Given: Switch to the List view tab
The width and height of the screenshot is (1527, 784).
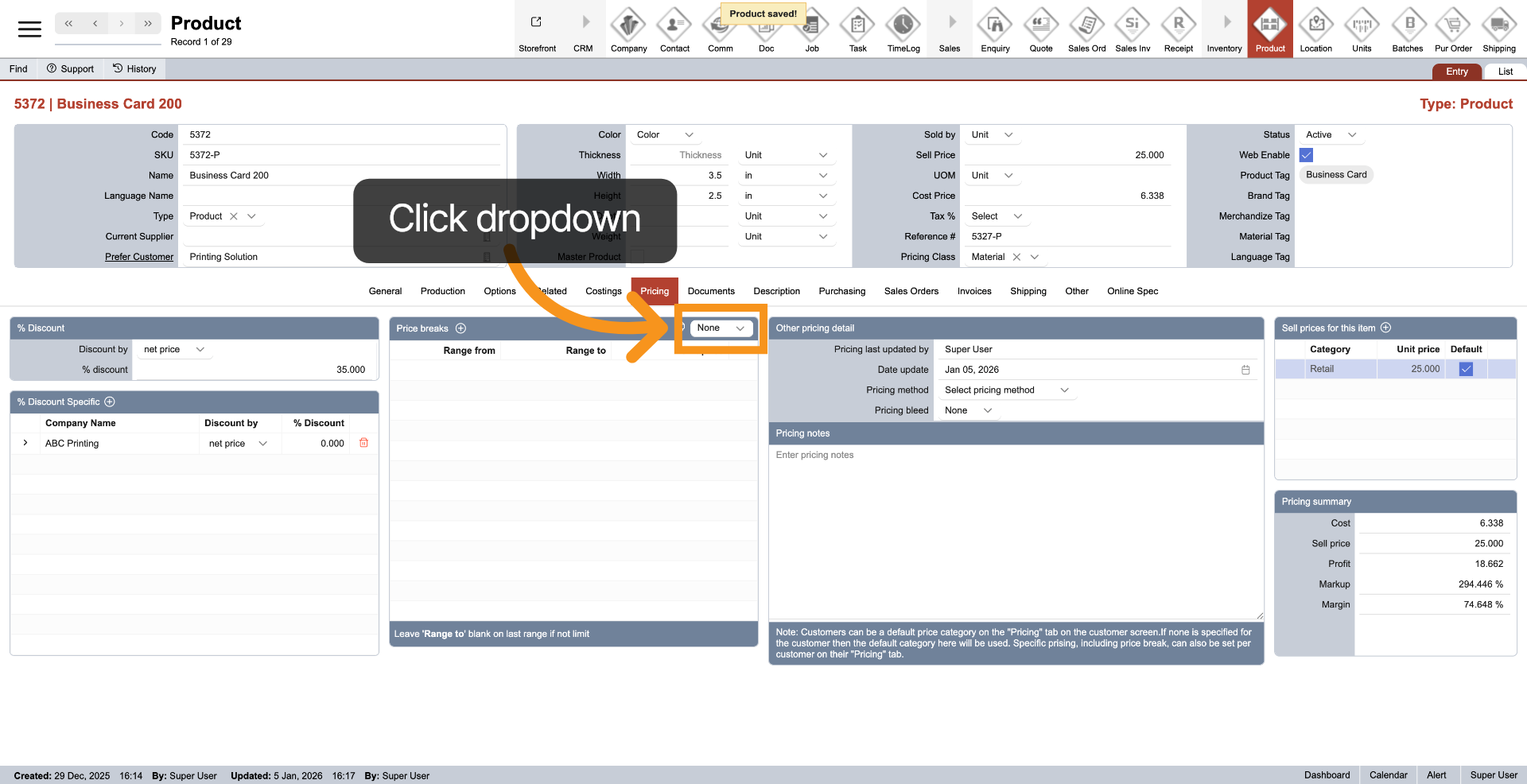Looking at the screenshot, I should [x=1505, y=72].
